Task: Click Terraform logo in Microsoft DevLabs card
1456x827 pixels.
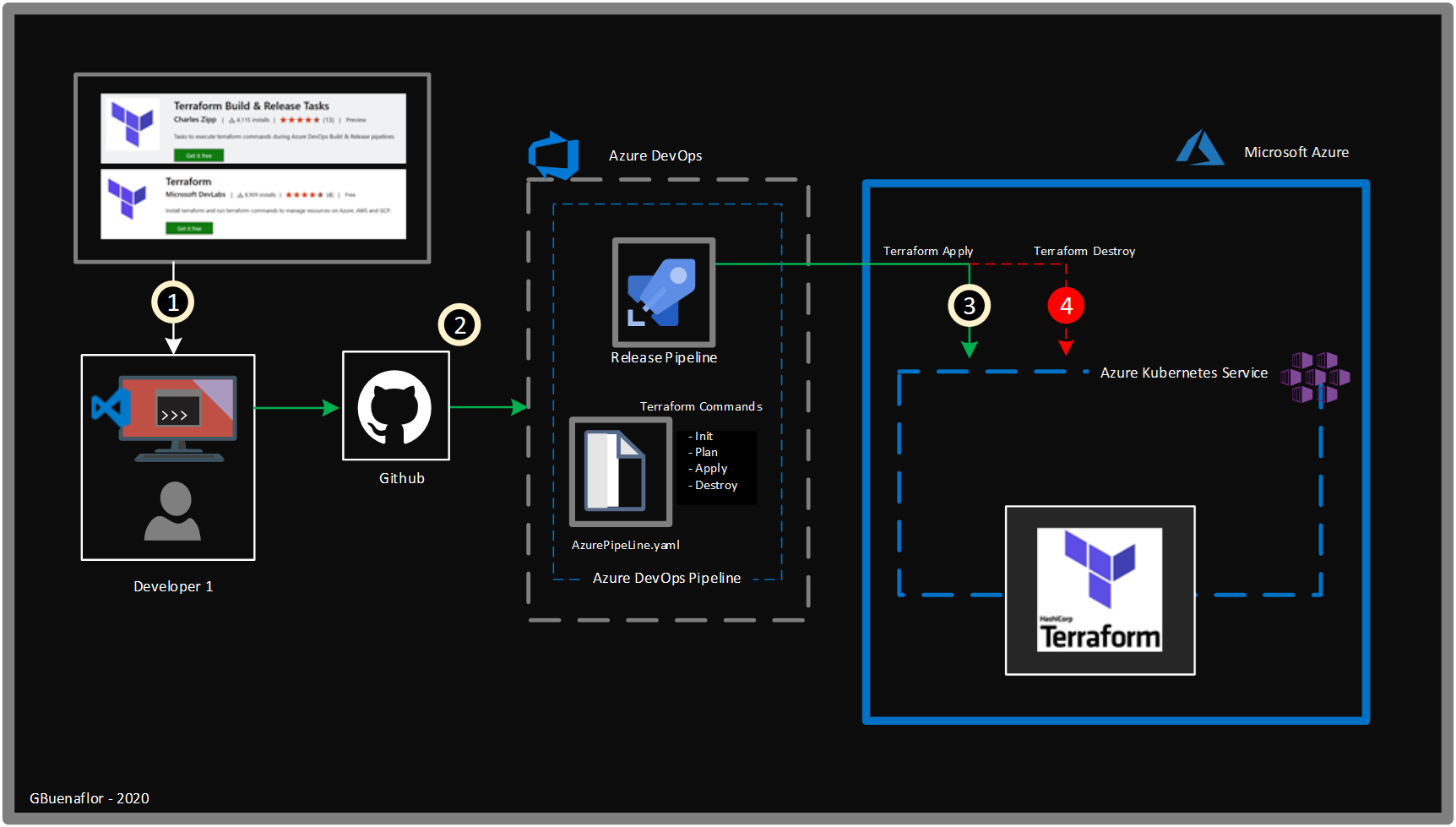Action: (128, 199)
